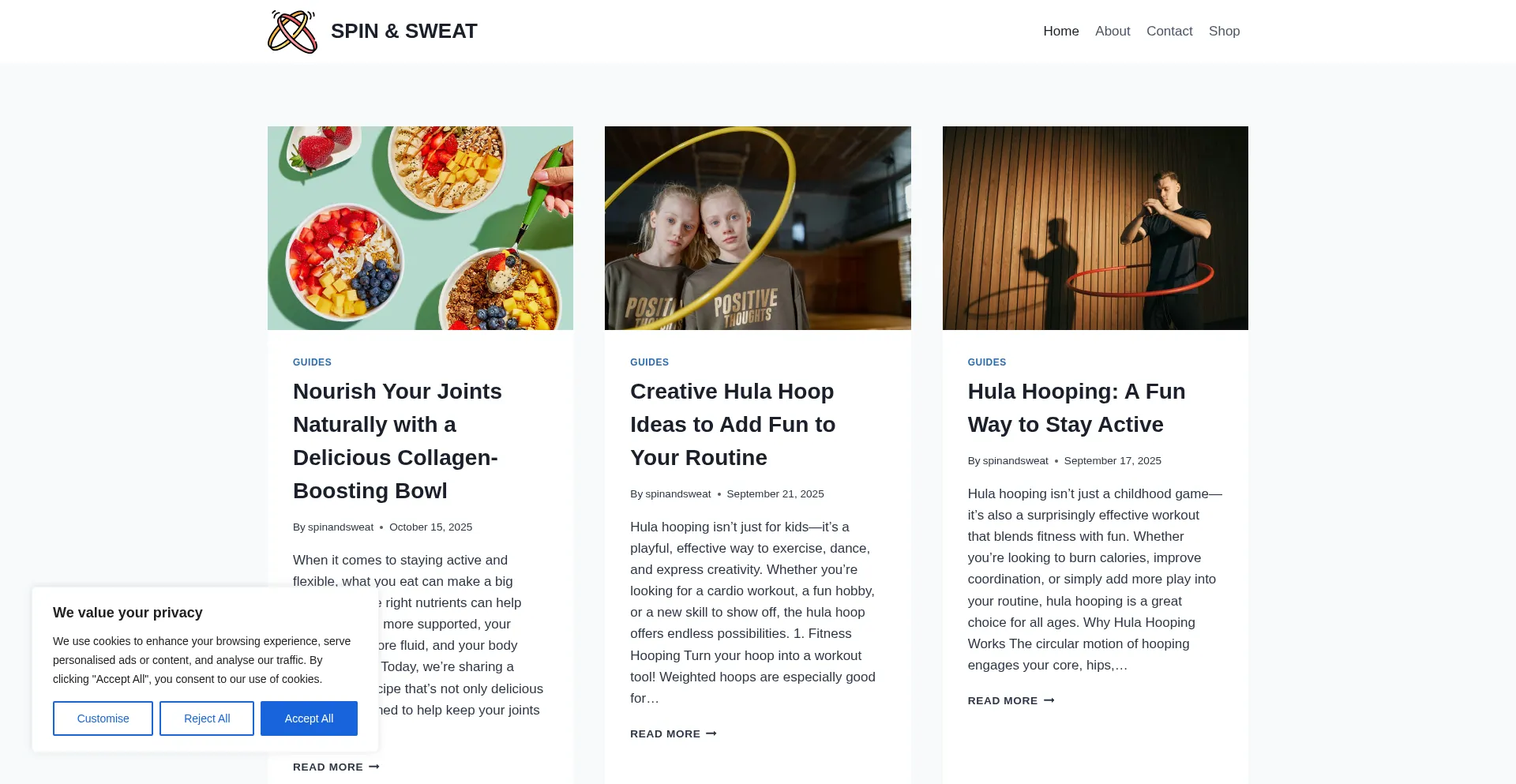Open Guides category above Hula Hooping: A Fun Way
The width and height of the screenshot is (1516, 784).
click(987, 362)
